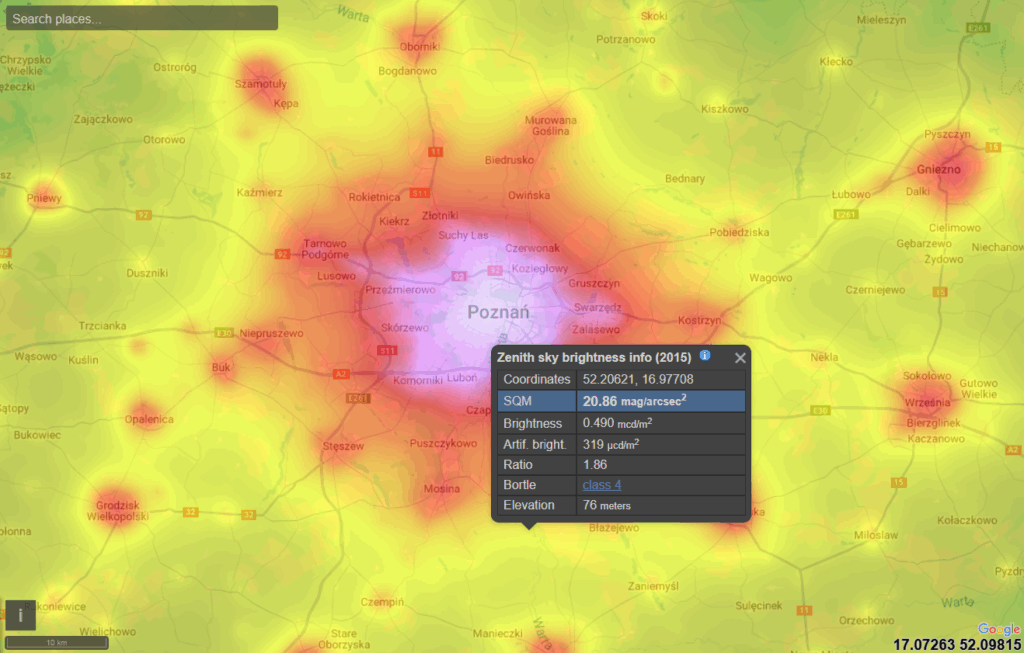Viewport: 1024px width, 653px height.
Task: Click the Poznań label on the map
Action: click(498, 312)
